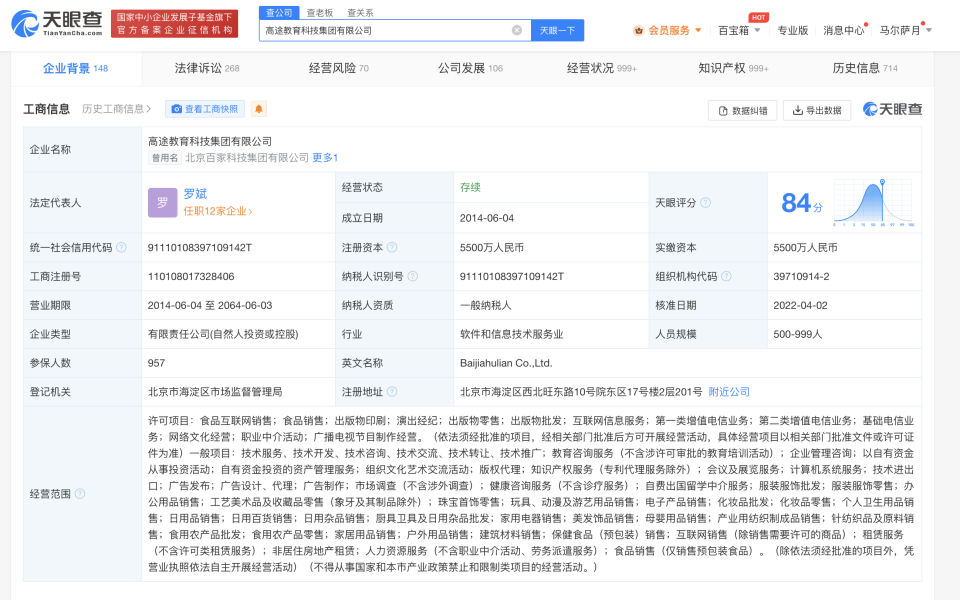Image resolution: width=960 pixels, height=600 pixels.
Task: Click the 天眼一下 search button
Action: tap(557, 30)
